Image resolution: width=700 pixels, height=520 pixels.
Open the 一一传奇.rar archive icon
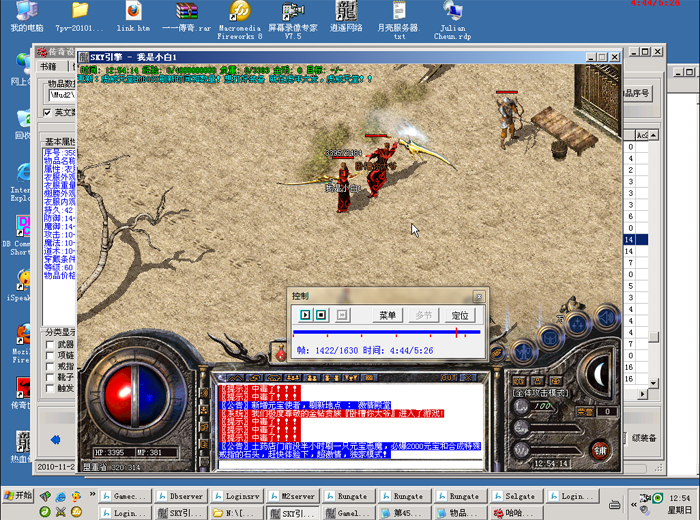(187, 17)
